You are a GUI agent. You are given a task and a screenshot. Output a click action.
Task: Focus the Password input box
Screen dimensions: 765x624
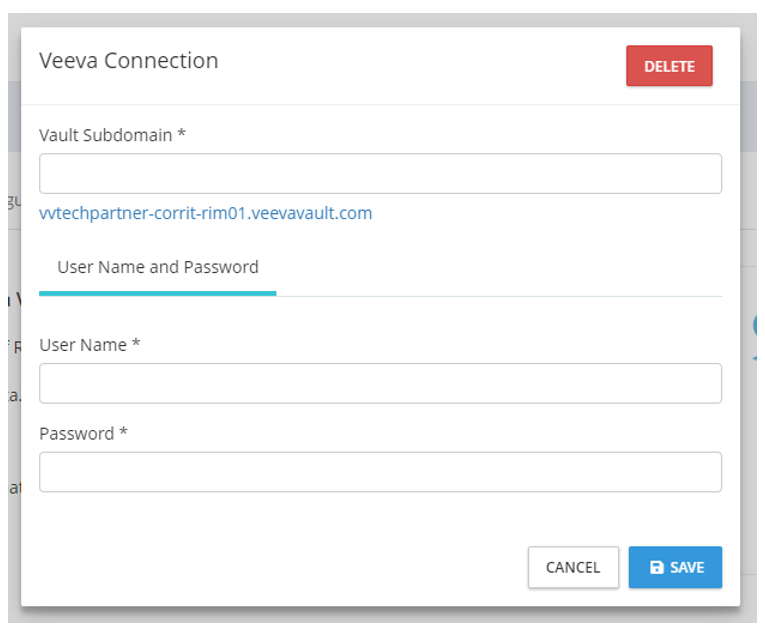pos(380,472)
